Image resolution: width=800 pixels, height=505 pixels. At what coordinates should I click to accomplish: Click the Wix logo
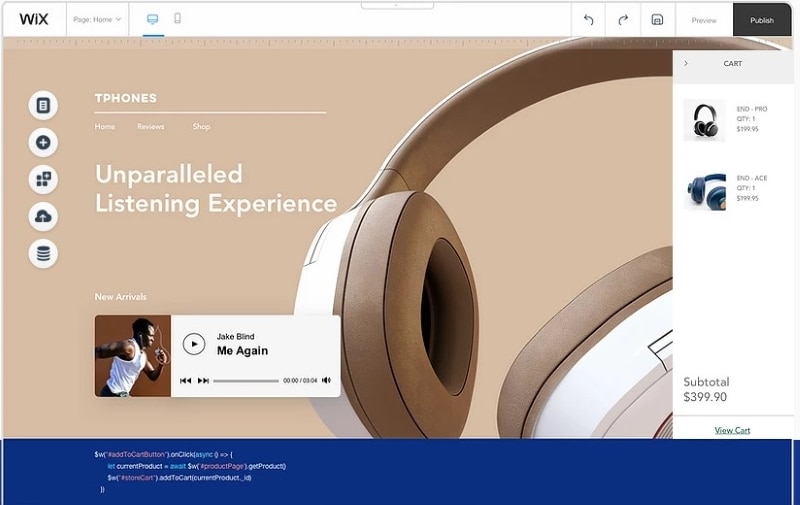34,19
